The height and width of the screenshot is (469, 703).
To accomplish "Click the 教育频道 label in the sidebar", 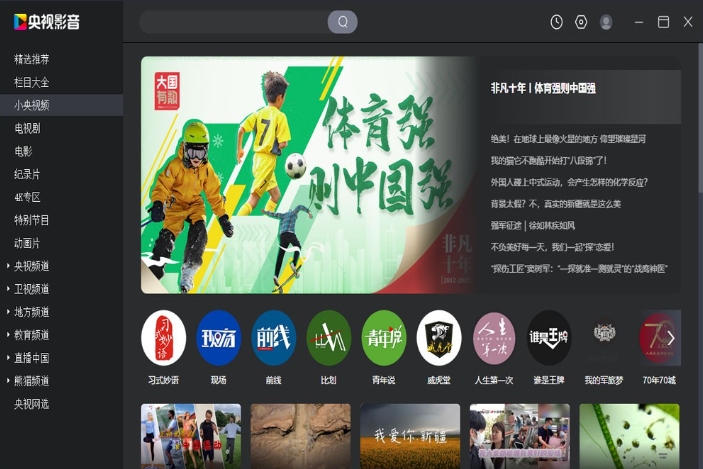I will 31,334.
